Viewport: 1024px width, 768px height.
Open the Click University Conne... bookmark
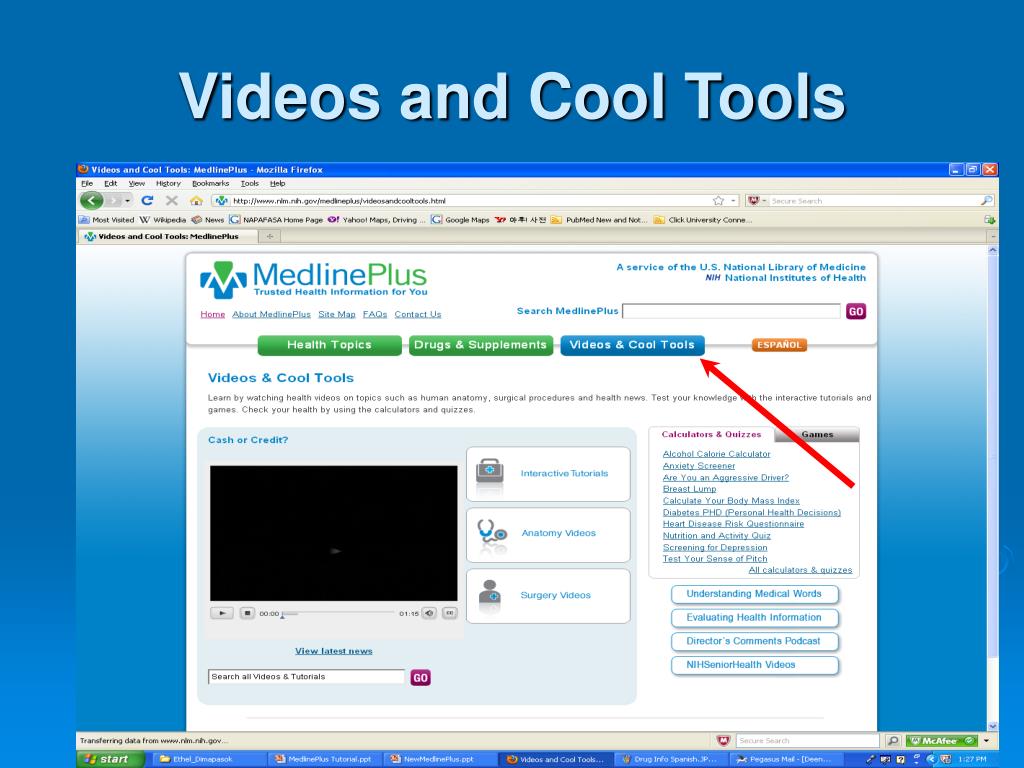click(703, 220)
